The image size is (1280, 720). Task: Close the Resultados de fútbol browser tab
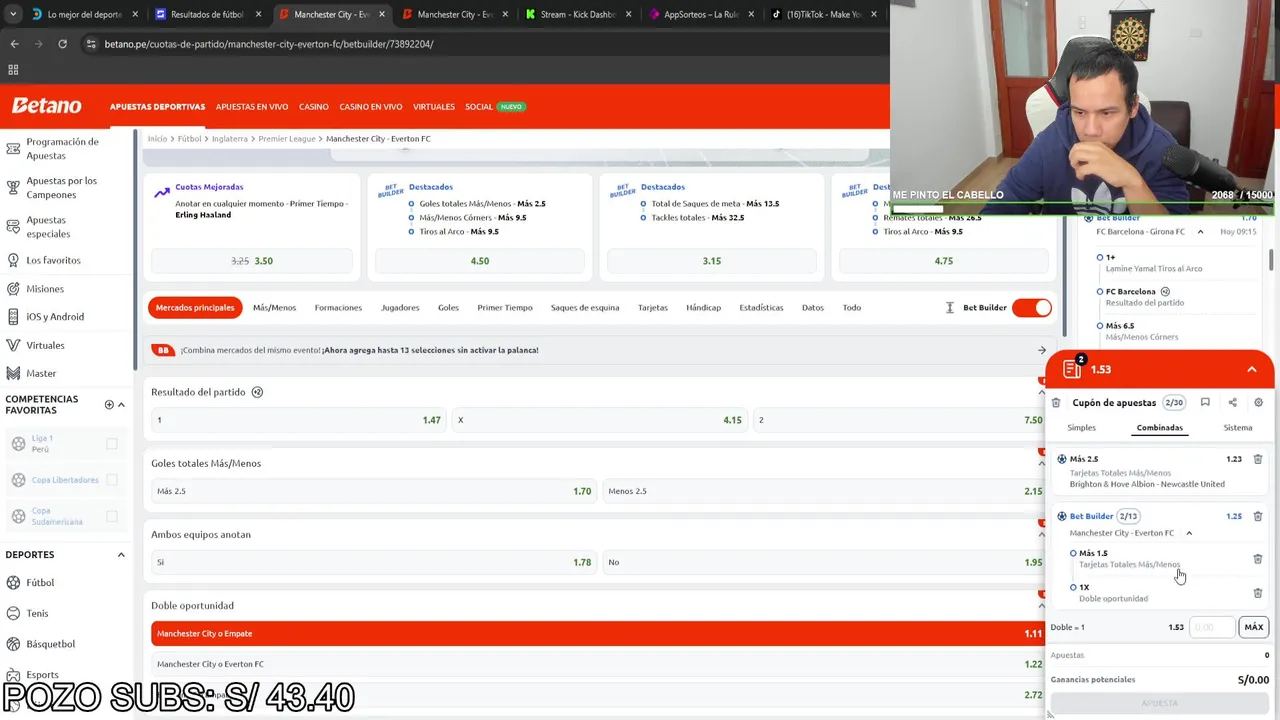[x=258, y=14]
